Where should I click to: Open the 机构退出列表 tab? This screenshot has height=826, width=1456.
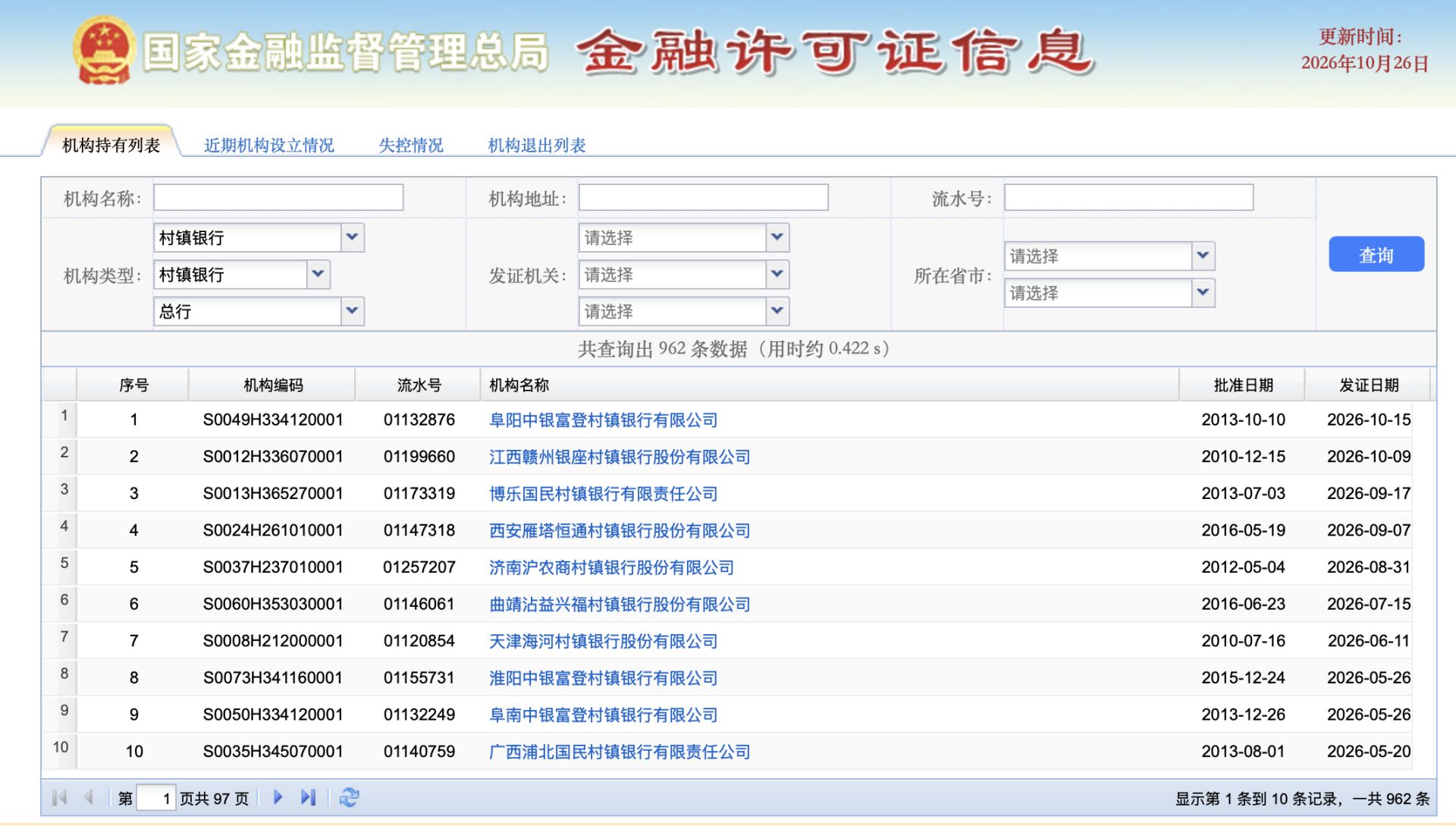tap(537, 145)
